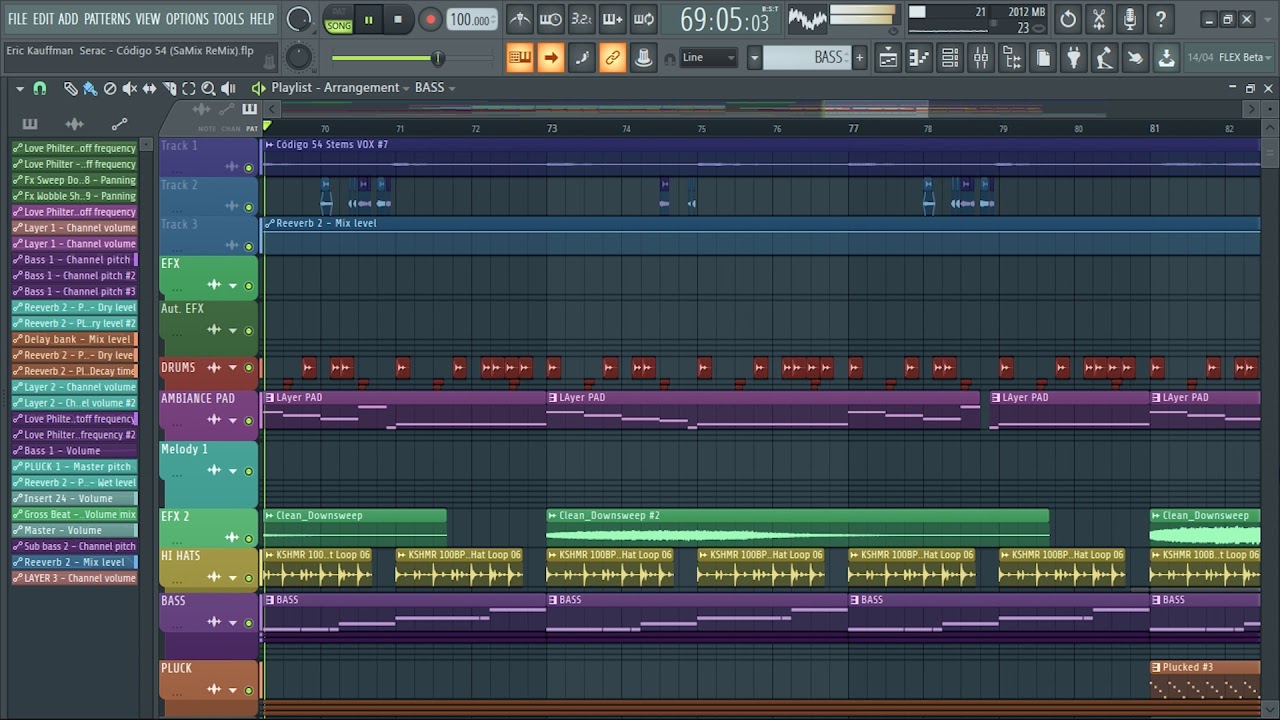Image resolution: width=1280 pixels, height=720 pixels.
Task: Open the TOOLS menu
Action: point(228,19)
